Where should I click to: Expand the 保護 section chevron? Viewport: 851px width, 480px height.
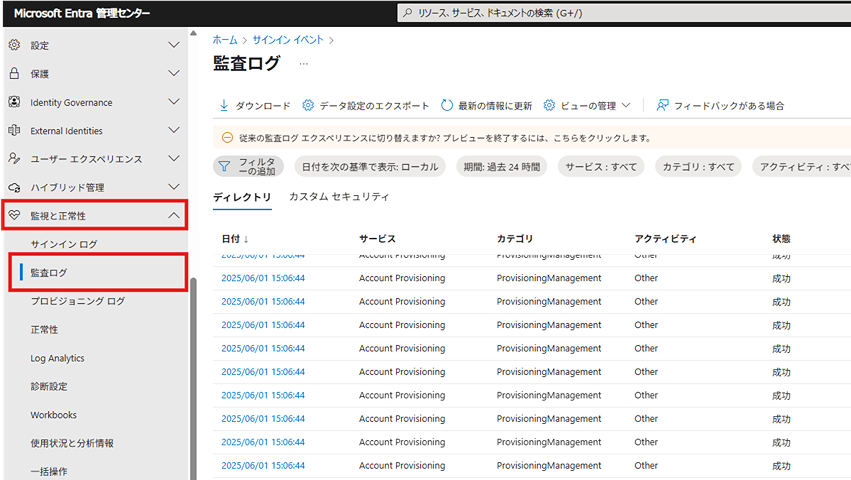point(174,73)
